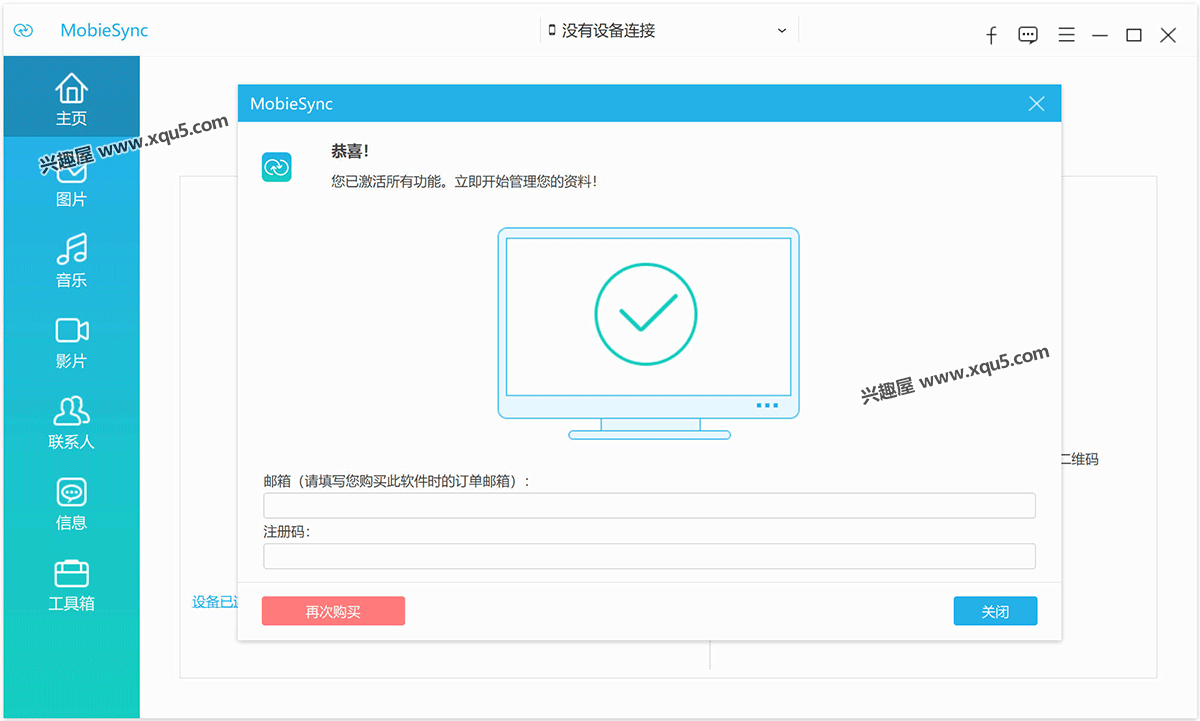Click the MobieSync title text in header

click(104, 31)
